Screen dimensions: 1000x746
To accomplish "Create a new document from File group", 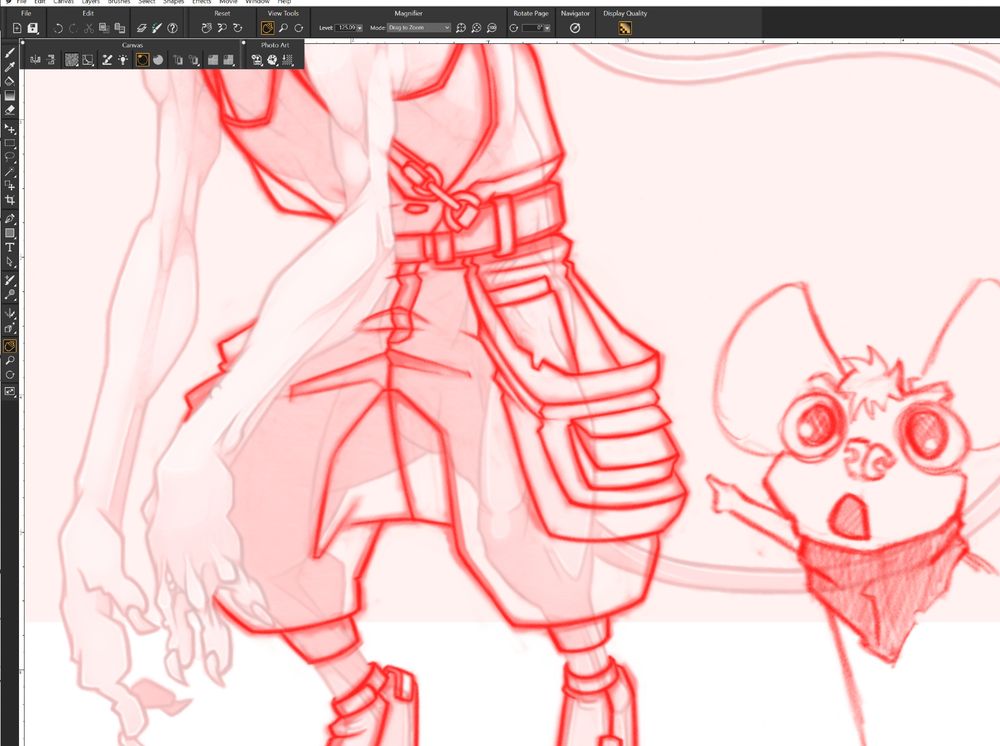I will pos(17,28).
